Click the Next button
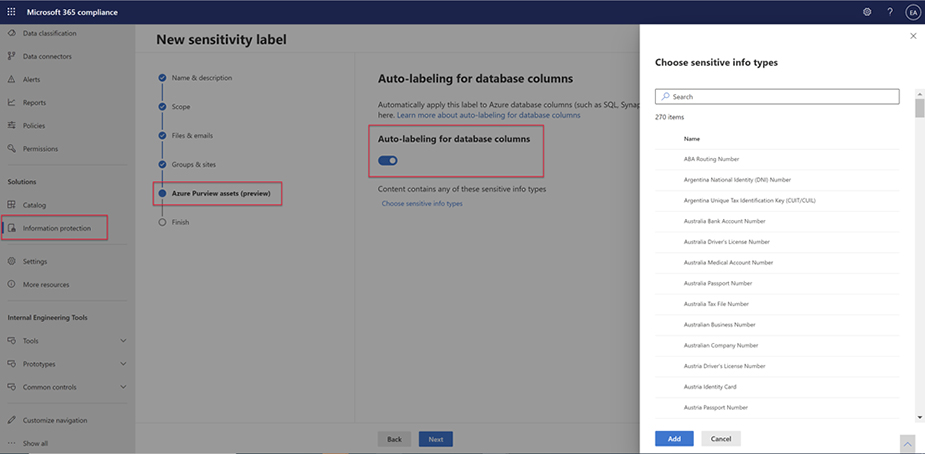This screenshot has width=925, height=454. tap(436, 439)
